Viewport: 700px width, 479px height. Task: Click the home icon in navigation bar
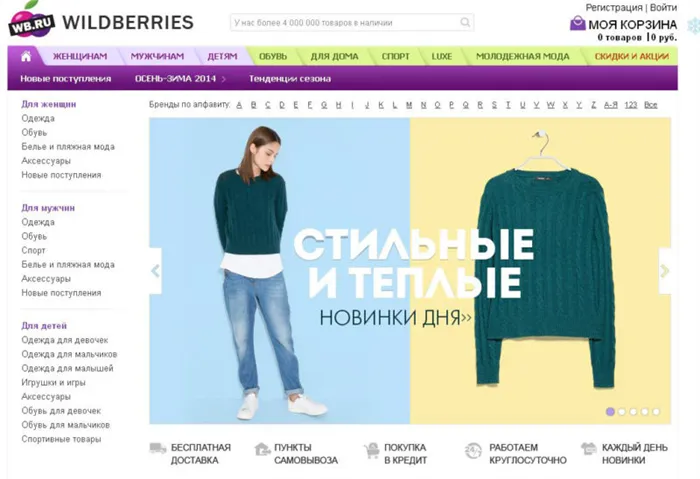click(26, 56)
